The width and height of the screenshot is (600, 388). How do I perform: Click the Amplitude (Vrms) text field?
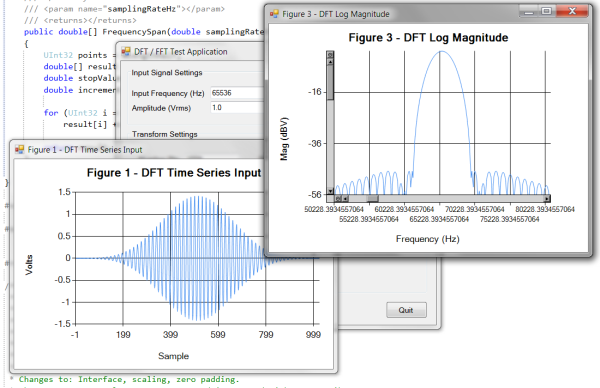pos(237,108)
